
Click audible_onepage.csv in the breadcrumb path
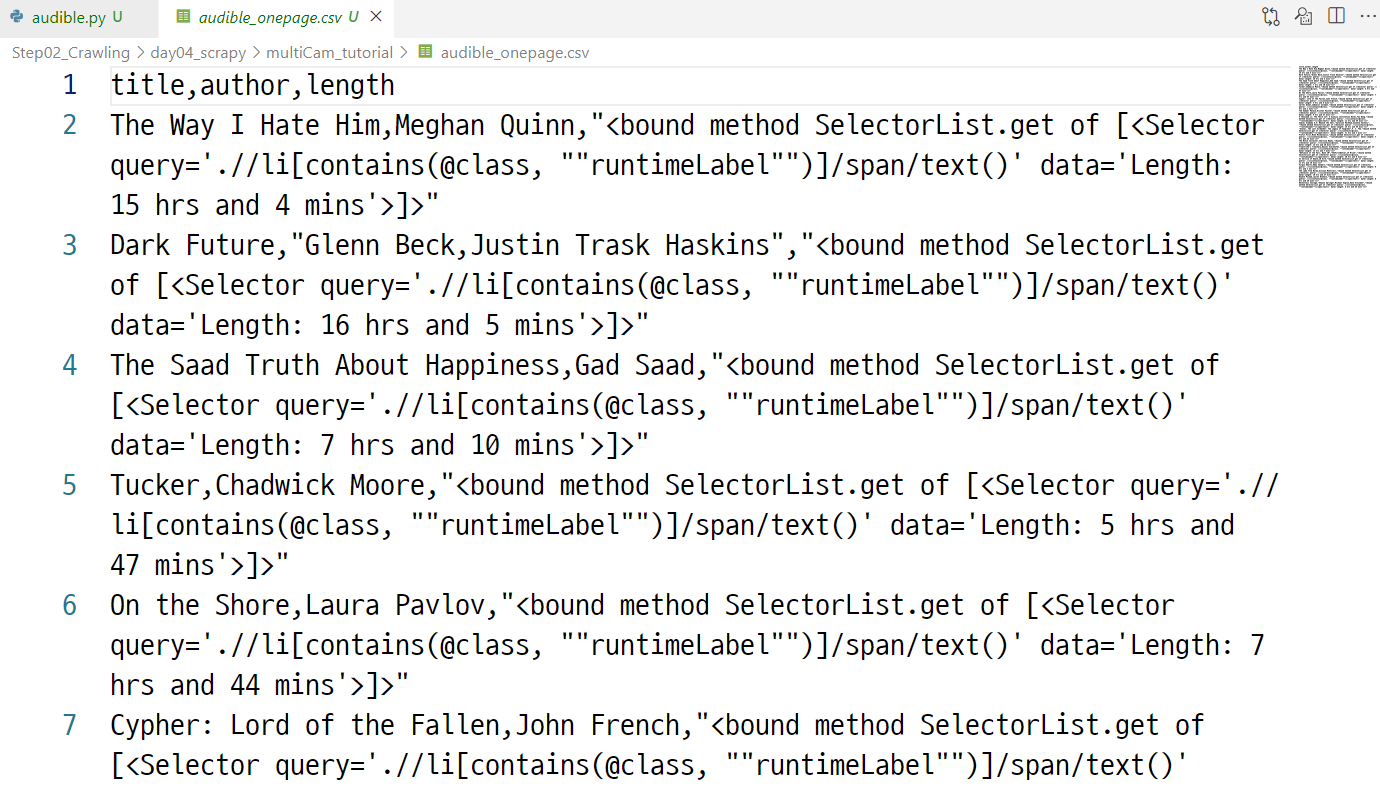click(x=515, y=52)
